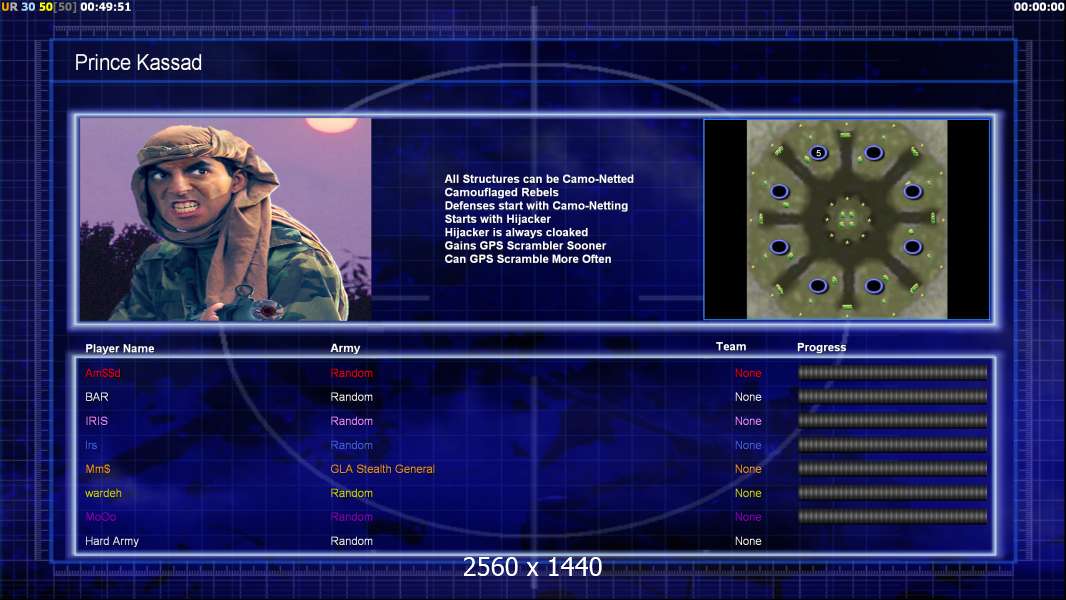Screen dimensions: 1066x600
Task: Click the 00:49:51 elapsed timer
Action: click(x=105, y=7)
